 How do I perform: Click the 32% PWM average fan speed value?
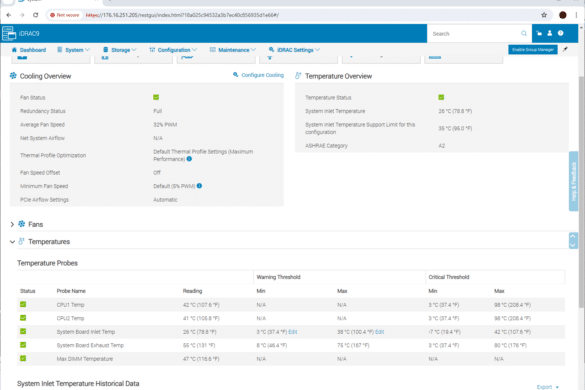(165, 125)
